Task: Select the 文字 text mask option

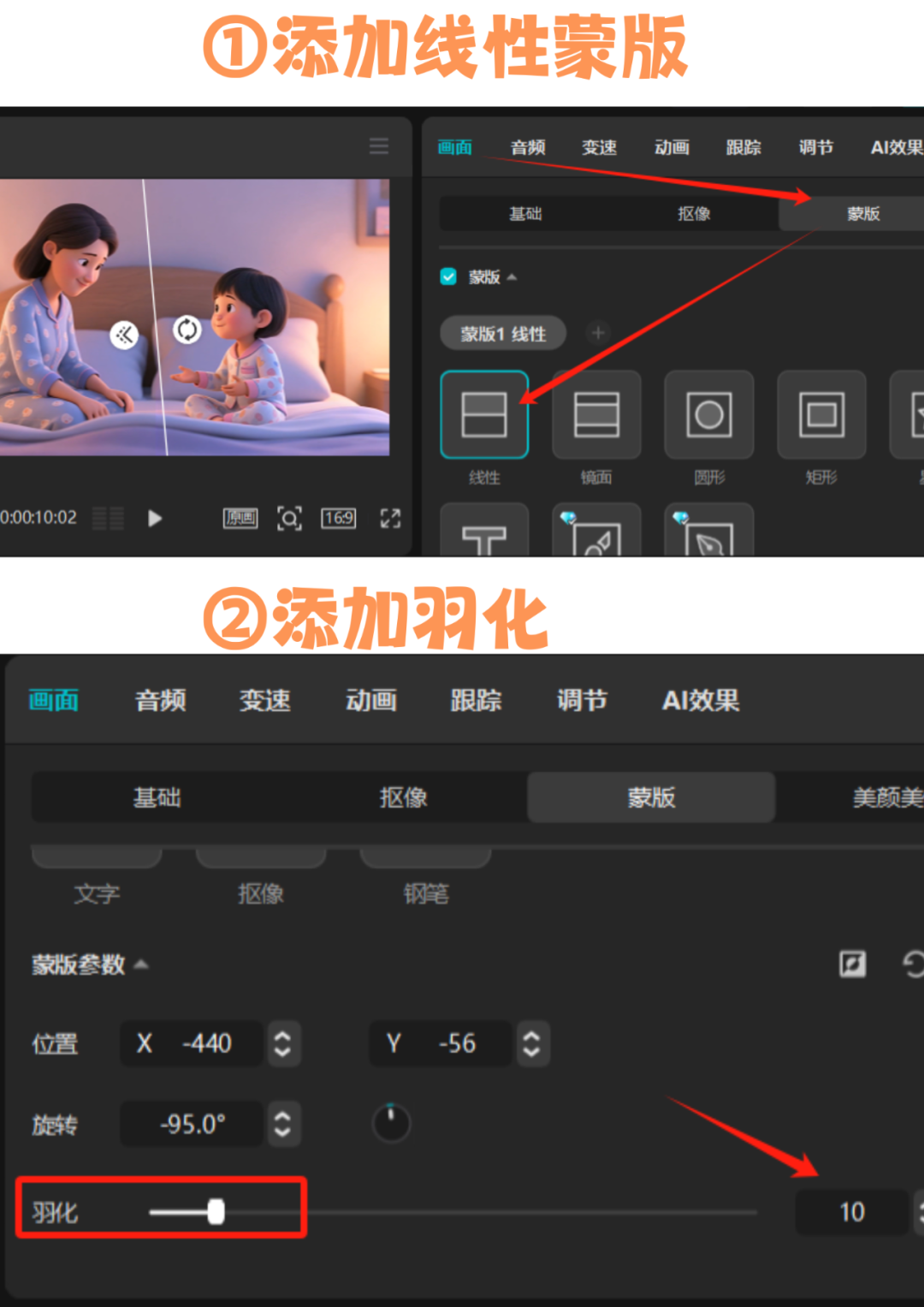Action: point(96,856)
